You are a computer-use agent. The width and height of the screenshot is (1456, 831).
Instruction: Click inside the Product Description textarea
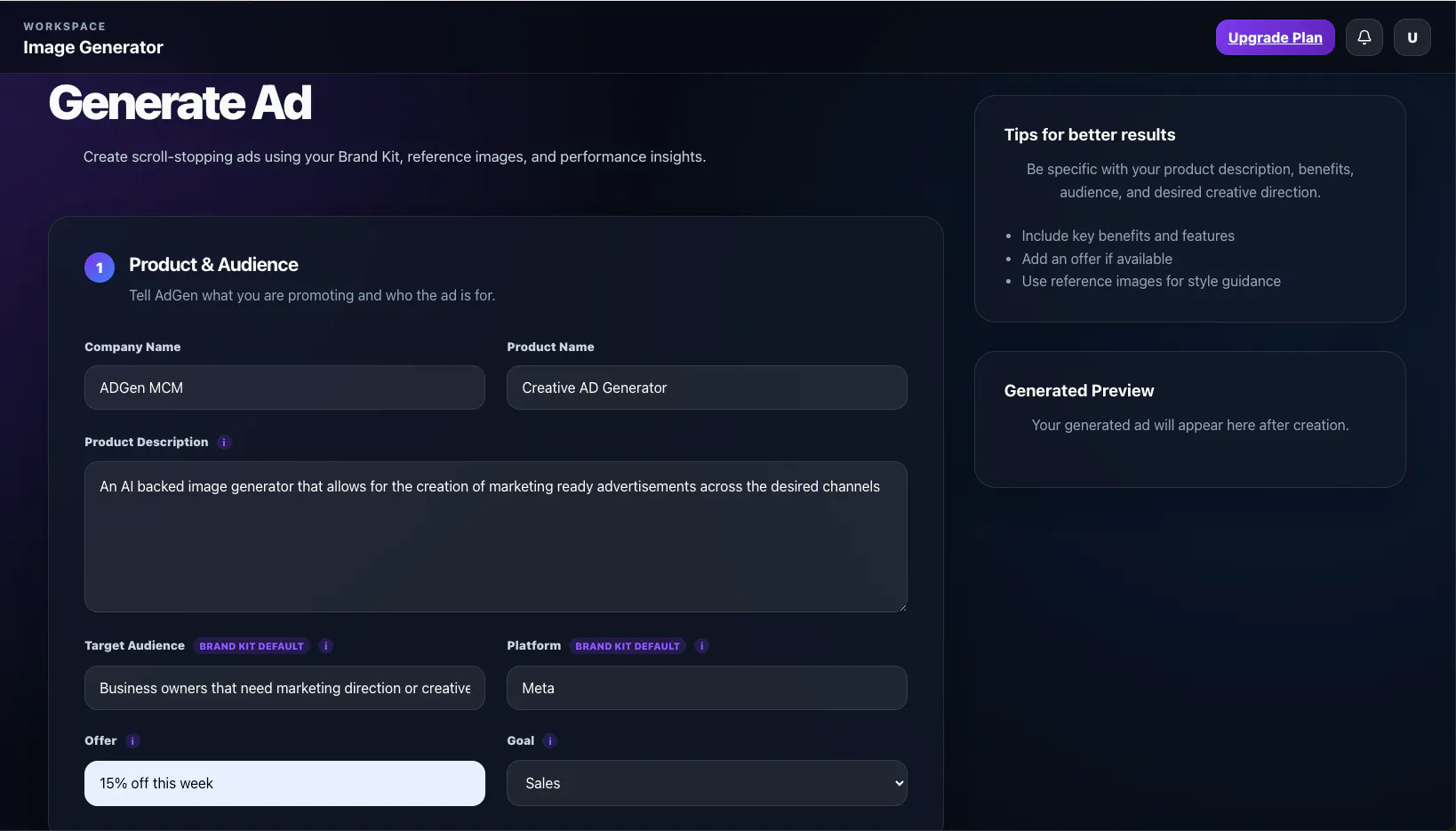click(x=495, y=537)
